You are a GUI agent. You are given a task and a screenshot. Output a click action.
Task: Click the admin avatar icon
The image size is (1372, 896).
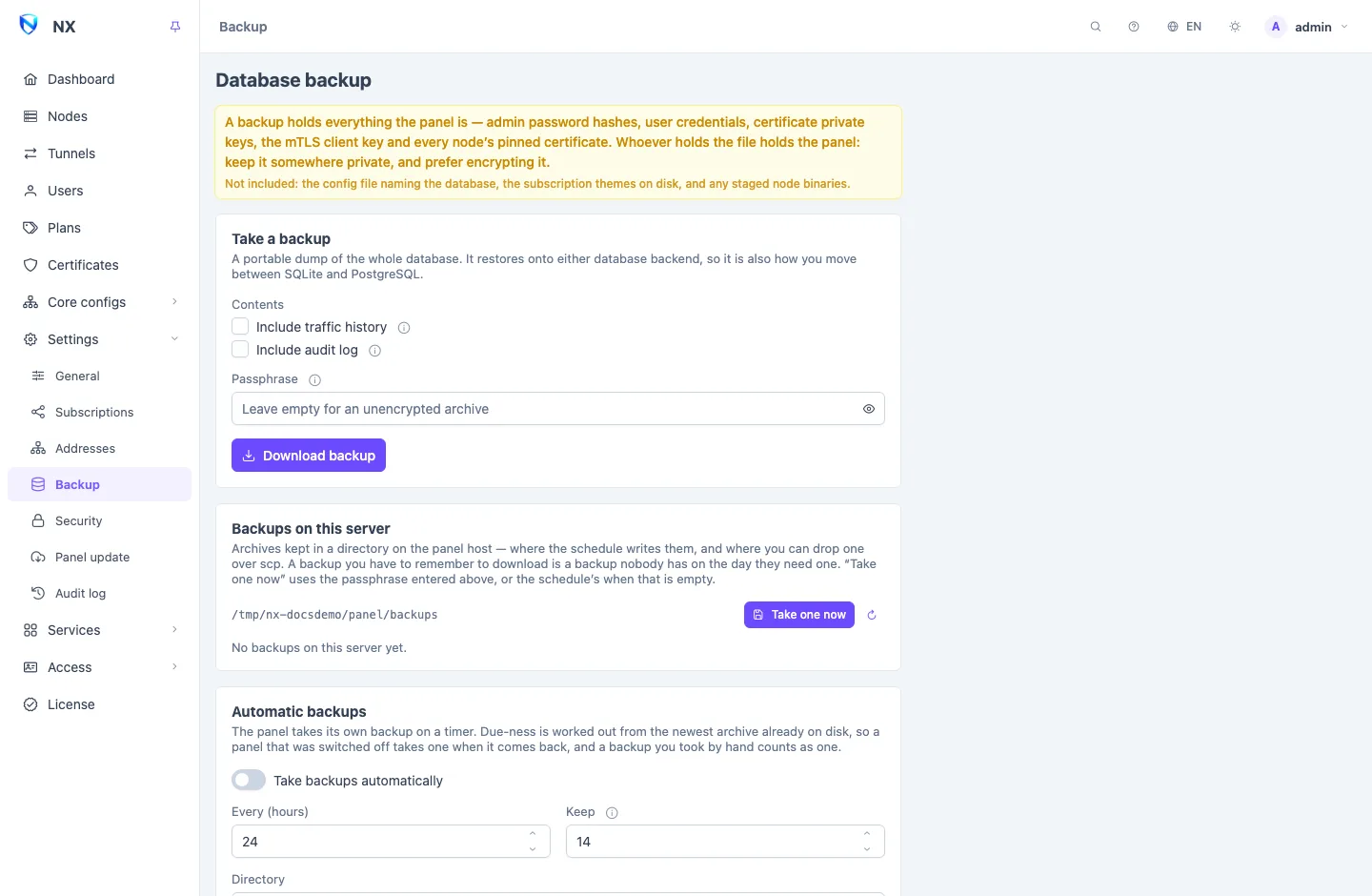click(1276, 27)
